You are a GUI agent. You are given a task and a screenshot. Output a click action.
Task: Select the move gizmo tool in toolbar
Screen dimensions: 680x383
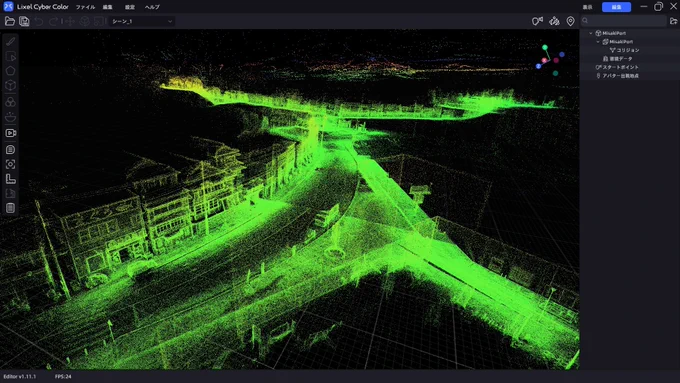pyautogui.click(x=69, y=21)
